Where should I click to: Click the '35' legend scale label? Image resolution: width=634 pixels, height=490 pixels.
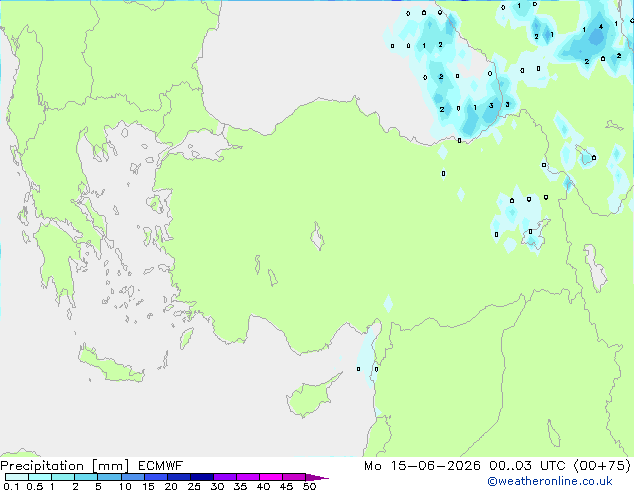(x=240, y=486)
